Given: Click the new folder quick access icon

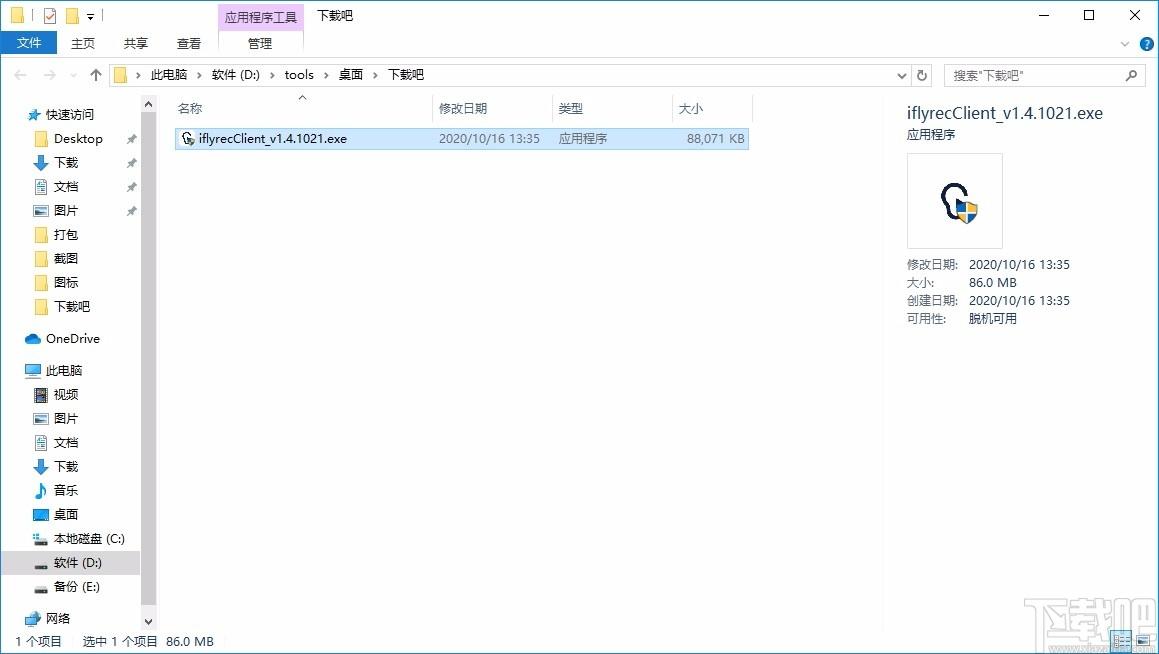Looking at the screenshot, I should (x=72, y=16).
